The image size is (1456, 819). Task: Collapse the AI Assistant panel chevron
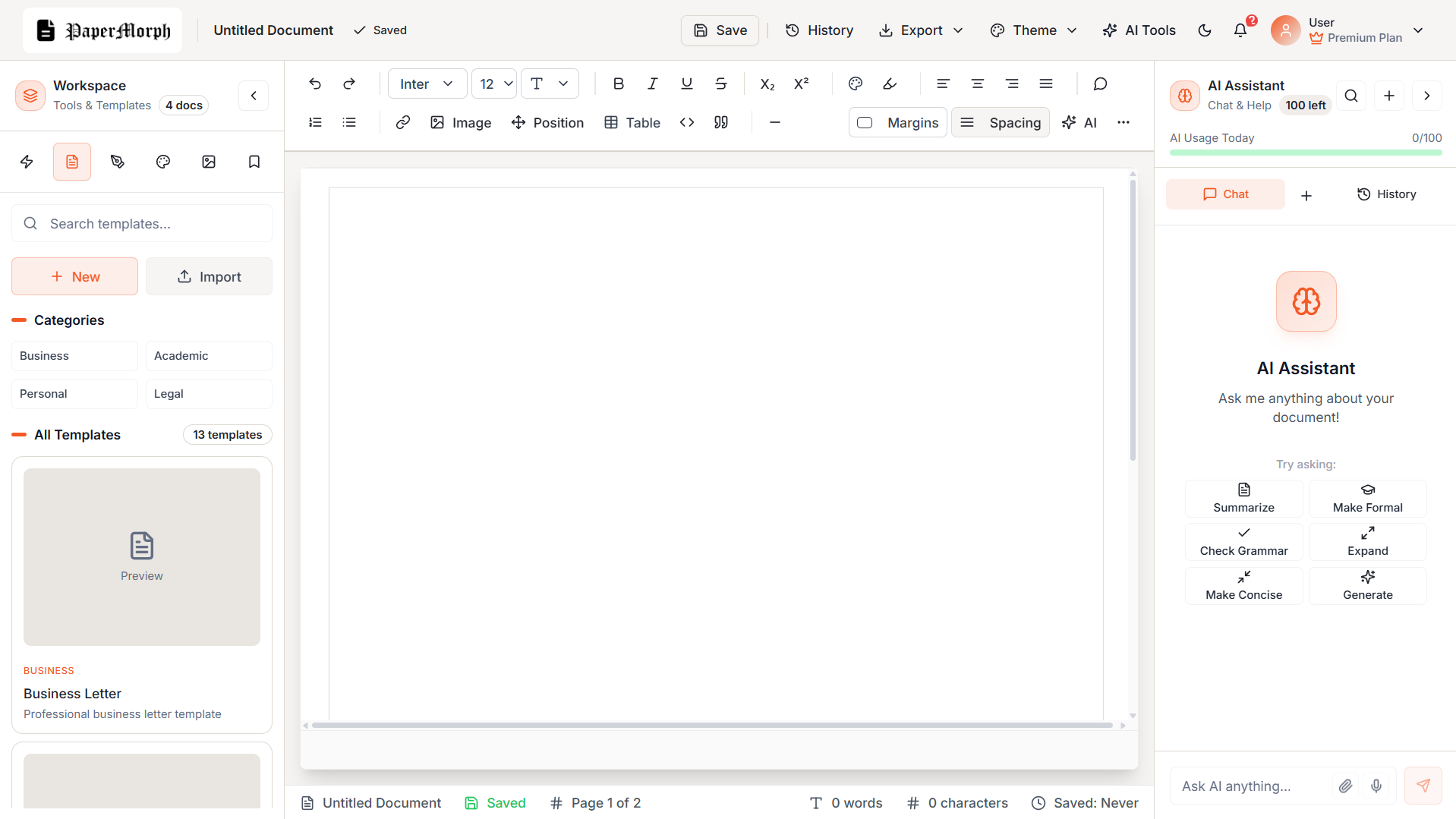(1427, 96)
